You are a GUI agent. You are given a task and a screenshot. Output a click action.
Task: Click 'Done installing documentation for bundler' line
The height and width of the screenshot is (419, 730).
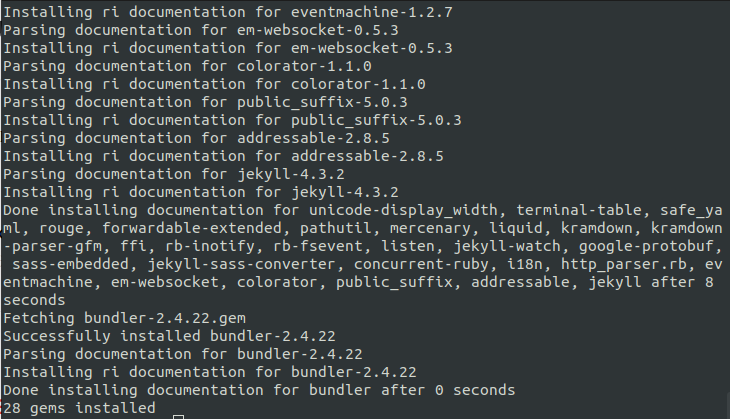pos(259,390)
